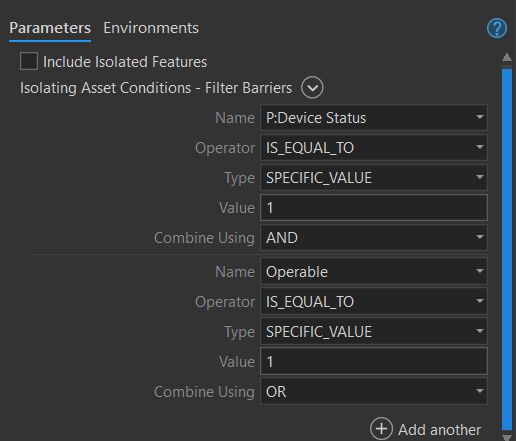
Task: Open Combine Using OR dropdown
Action: pos(374,391)
